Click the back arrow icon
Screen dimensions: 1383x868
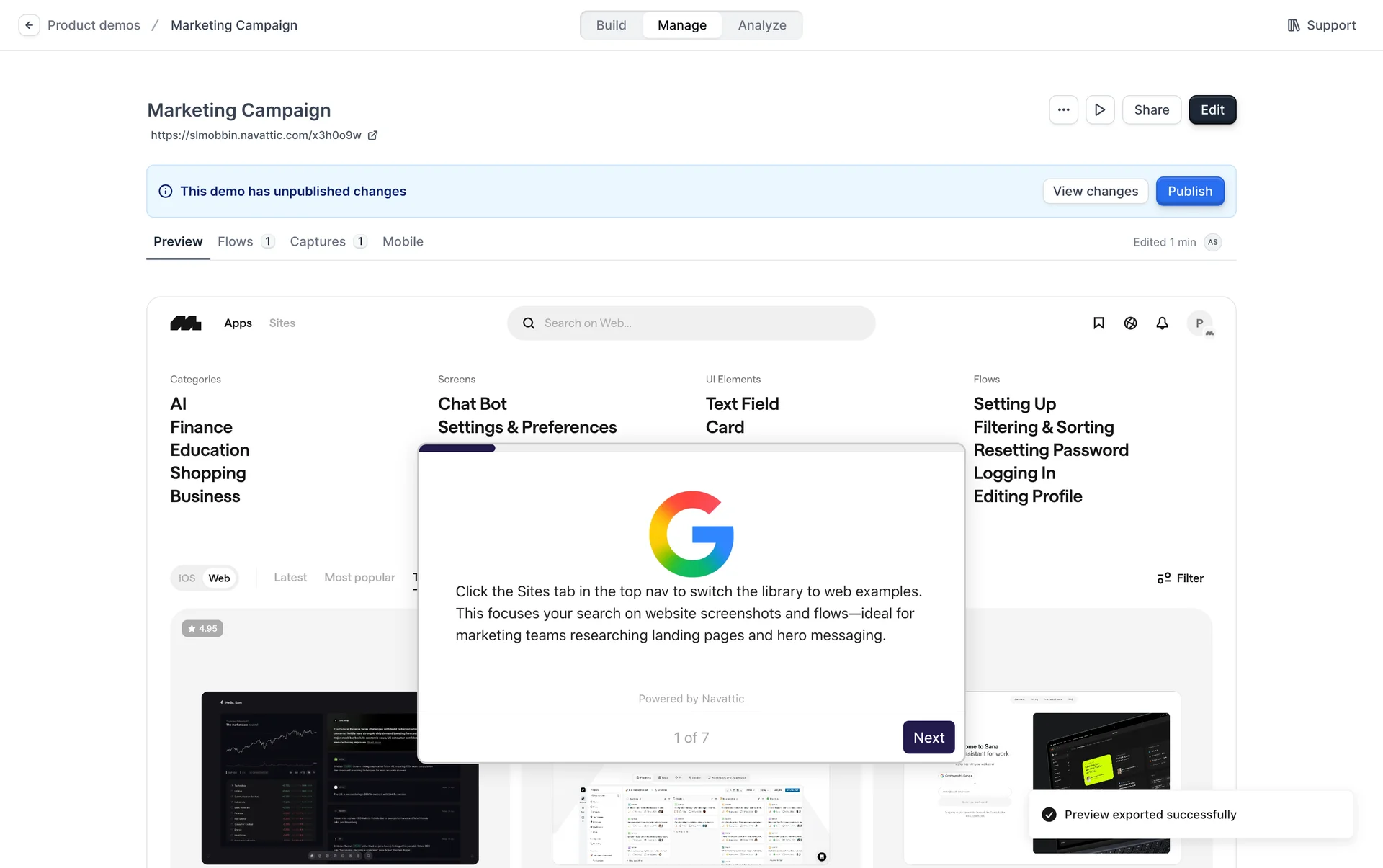[x=29, y=25]
